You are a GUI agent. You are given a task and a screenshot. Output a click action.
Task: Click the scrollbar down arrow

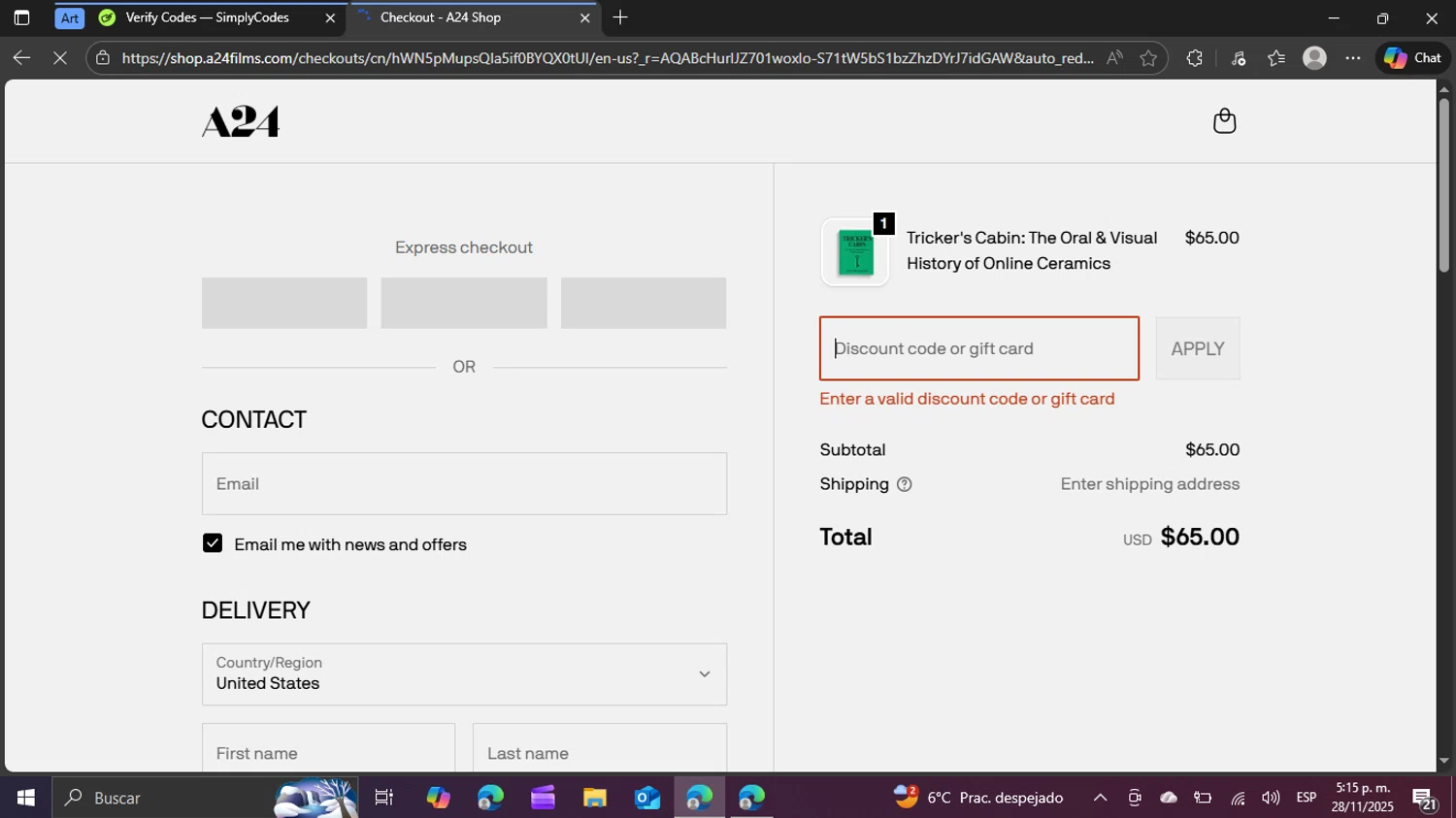tap(1443, 762)
